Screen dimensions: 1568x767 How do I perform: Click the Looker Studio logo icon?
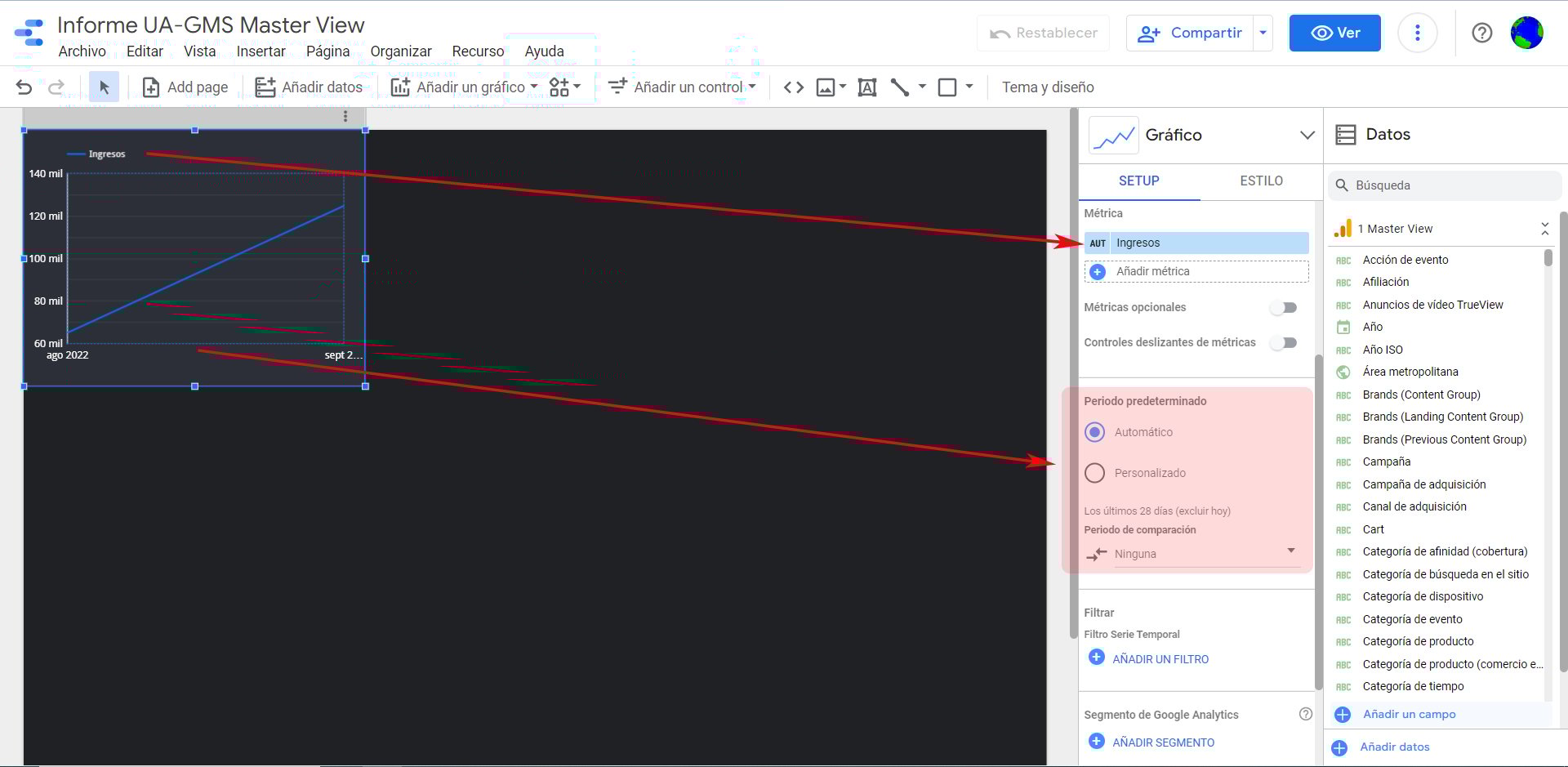coord(29,33)
